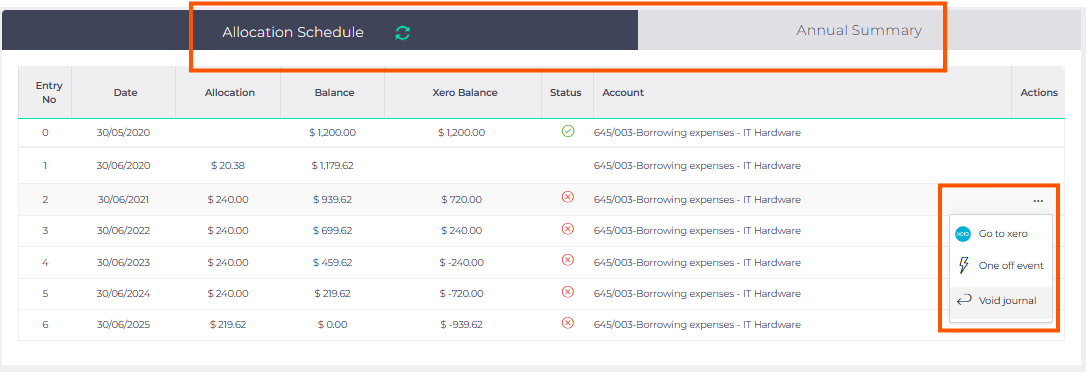Choose Void journal from the actions menu

coord(1001,301)
